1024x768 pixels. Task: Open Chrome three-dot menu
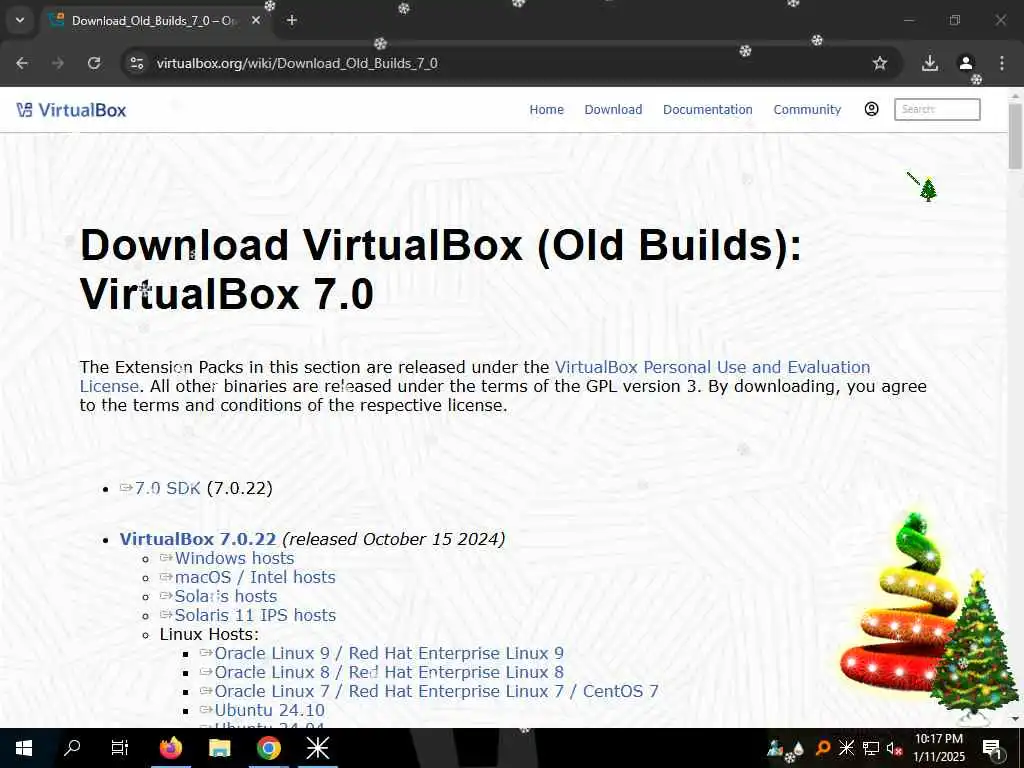[x=1002, y=63]
